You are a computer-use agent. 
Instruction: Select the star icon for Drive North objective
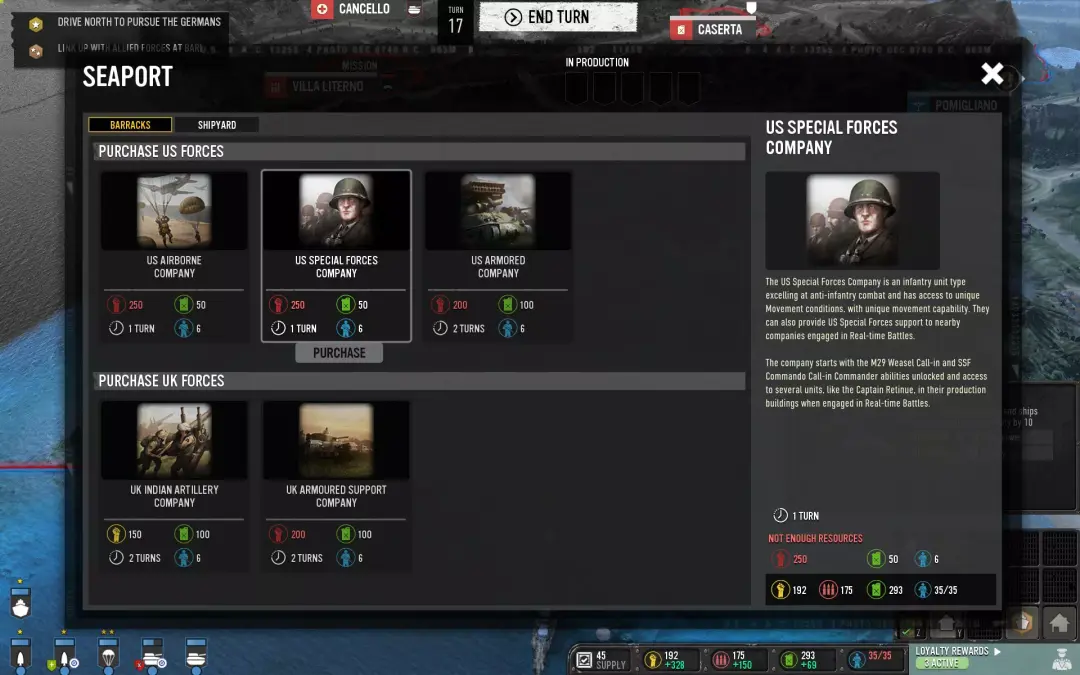coord(36,24)
